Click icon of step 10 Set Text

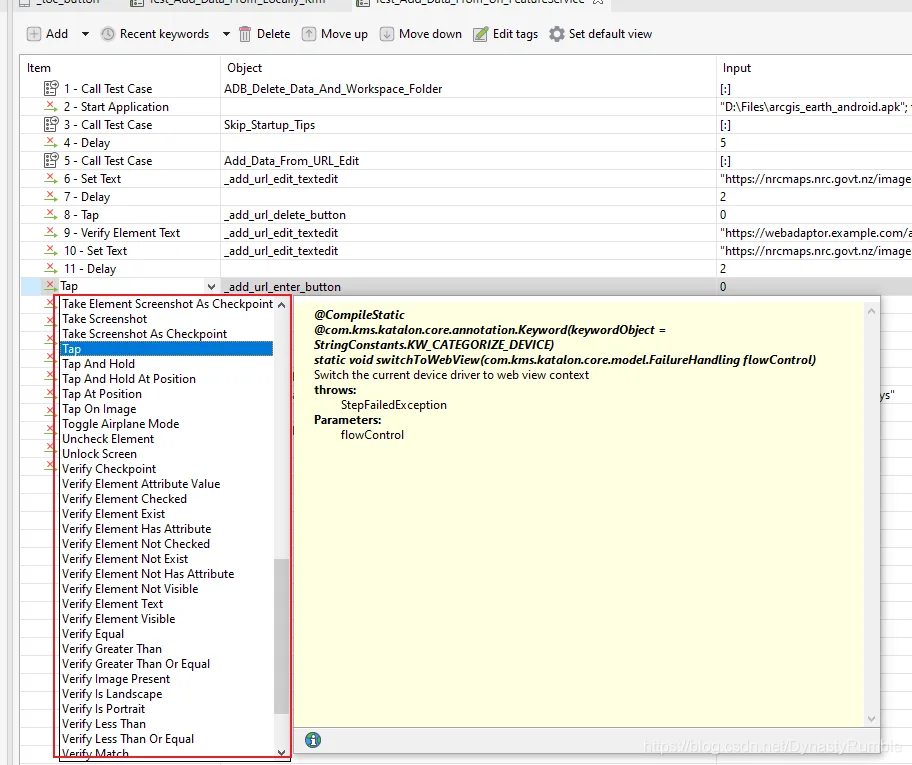pos(51,251)
